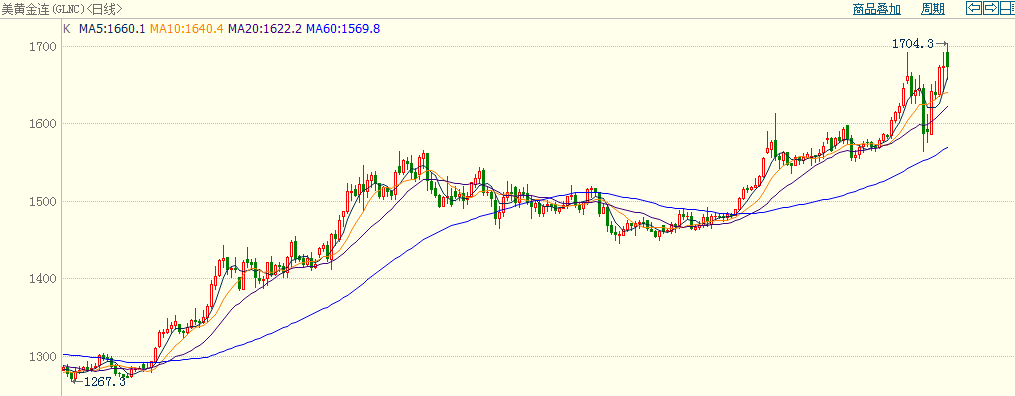Click the left arrow navigation icon

point(974,8)
